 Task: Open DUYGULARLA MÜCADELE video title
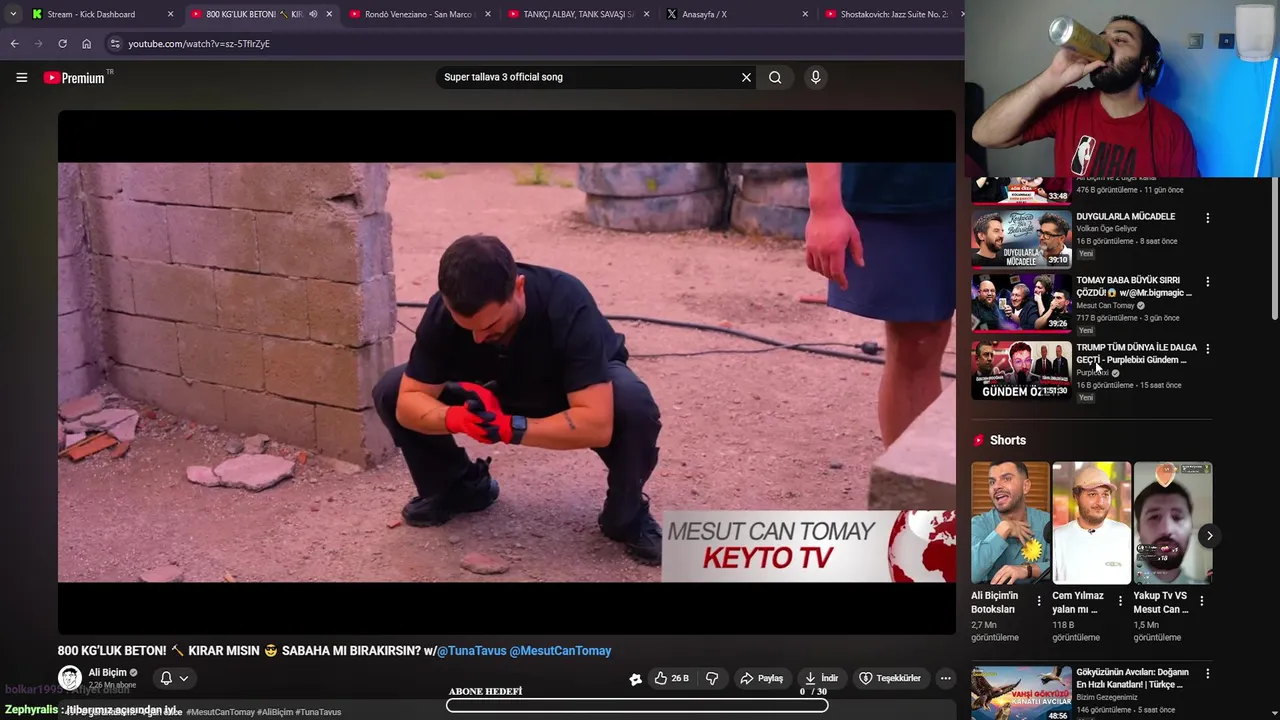[1125, 217]
